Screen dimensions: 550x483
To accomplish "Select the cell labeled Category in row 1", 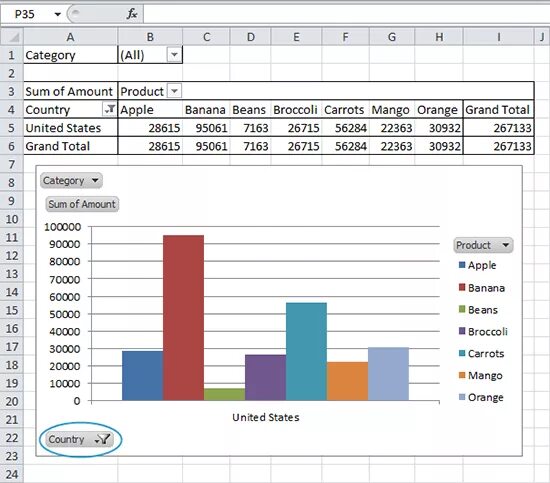I will pyautogui.click(x=71, y=55).
